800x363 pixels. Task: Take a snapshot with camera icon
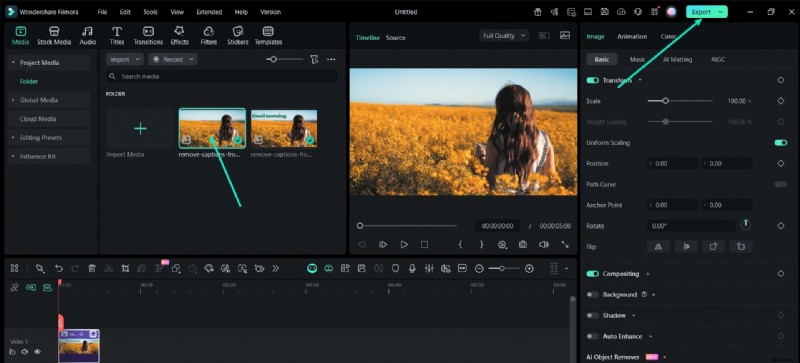pos(523,245)
